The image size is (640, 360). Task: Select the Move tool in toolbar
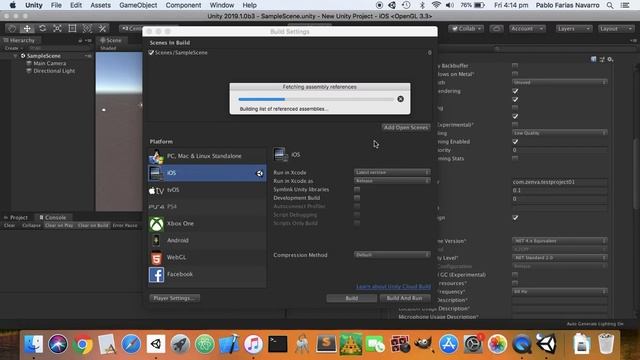[x=27, y=29]
